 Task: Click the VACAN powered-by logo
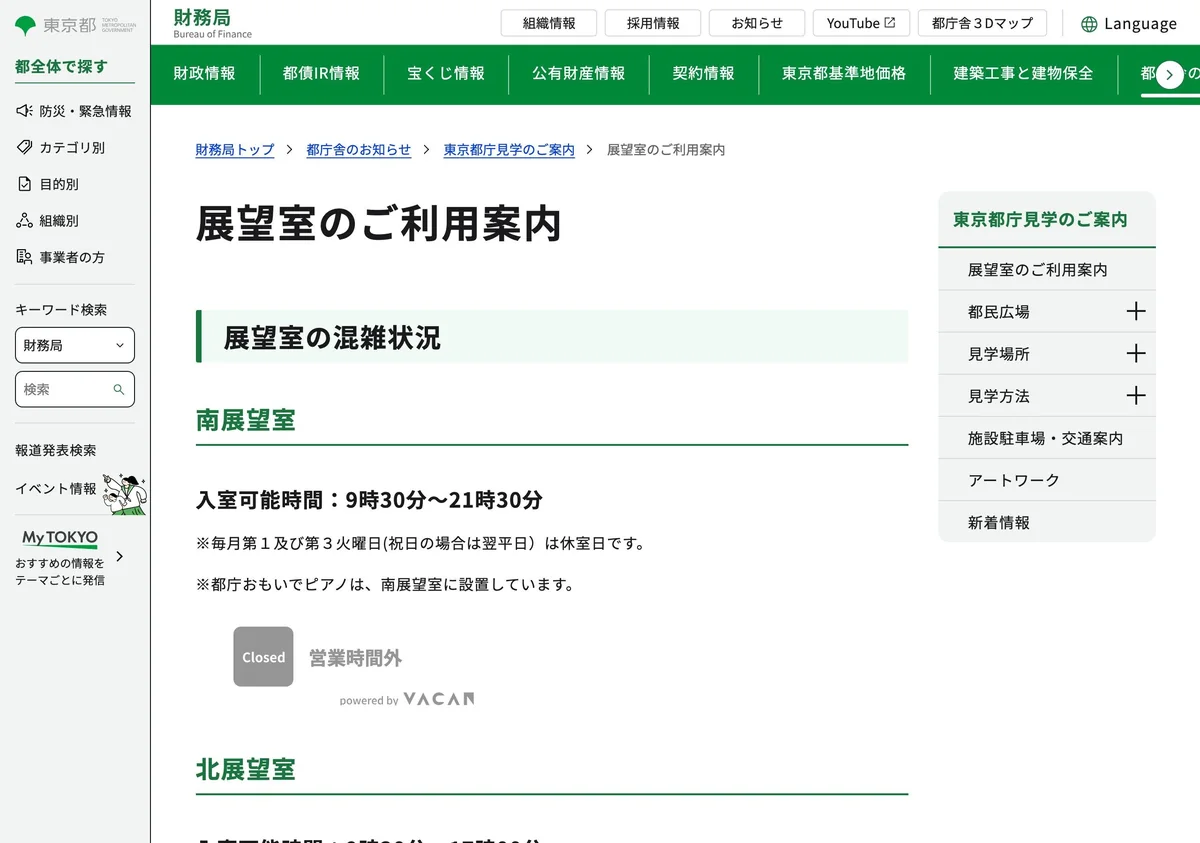coord(439,699)
